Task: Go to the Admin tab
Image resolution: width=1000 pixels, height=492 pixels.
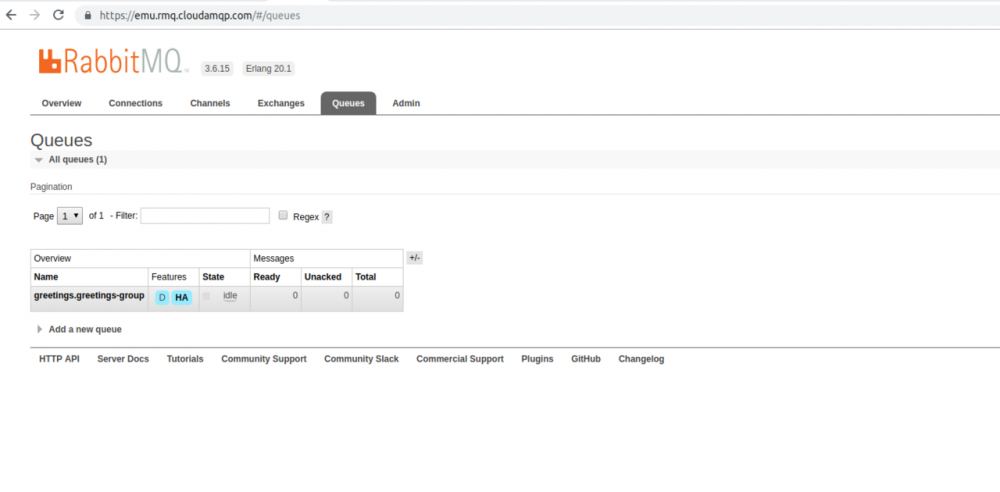Action: pyautogui.click(x=406, y=103)
